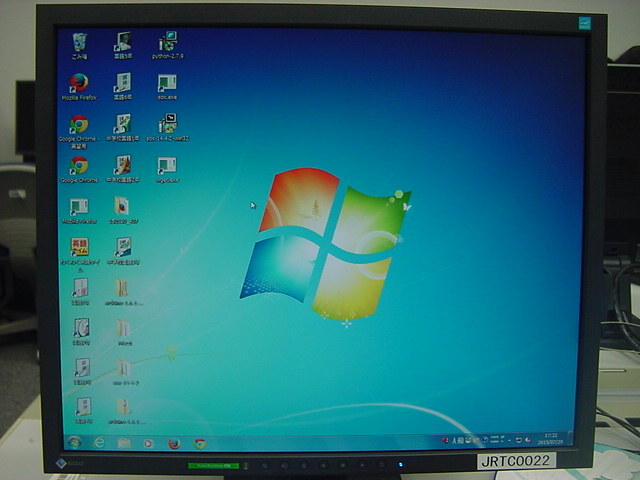
Task: Open Windows Media Player from taskbar
Action: [x=149, y=443]
